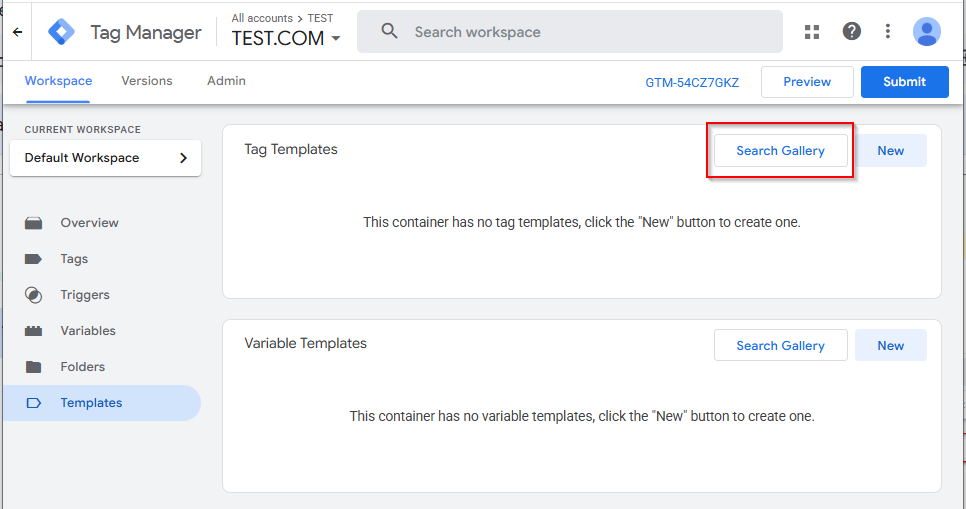Open the Google apps grid icon
The height and width of the screenshot is (509, 966).
812,32
